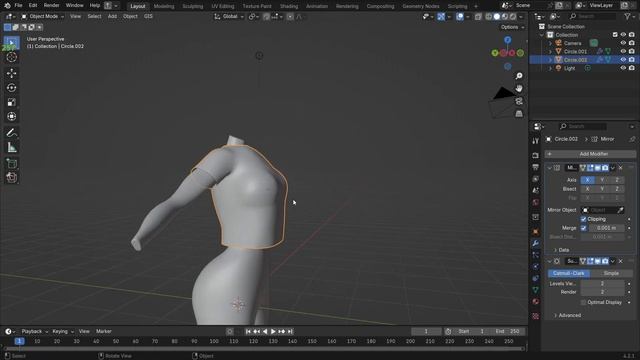Open the Physics properties tab
Viewport: 640px width, 360px height.
pyautogui.click(x=536, y=267)
